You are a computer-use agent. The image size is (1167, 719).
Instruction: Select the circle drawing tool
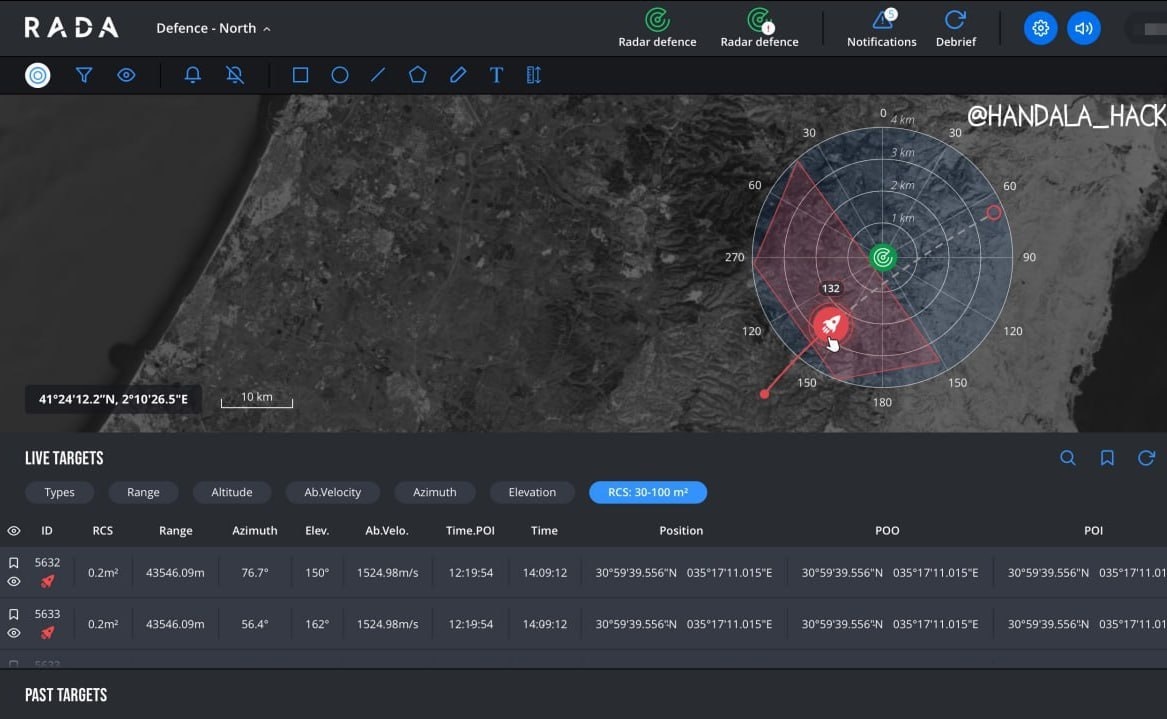(340, 75)
